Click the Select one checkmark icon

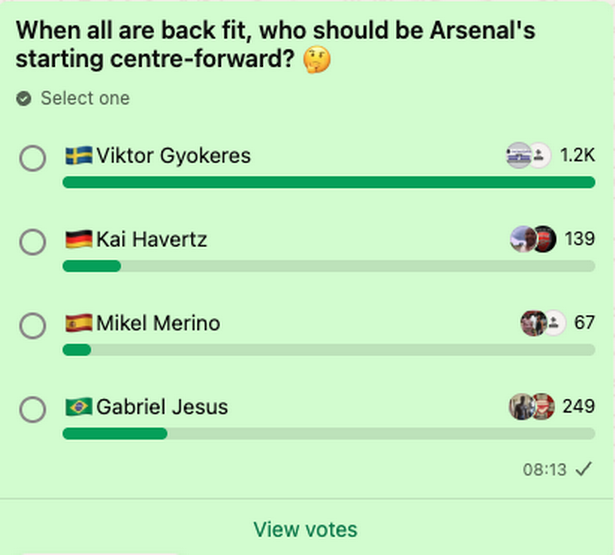24,99
